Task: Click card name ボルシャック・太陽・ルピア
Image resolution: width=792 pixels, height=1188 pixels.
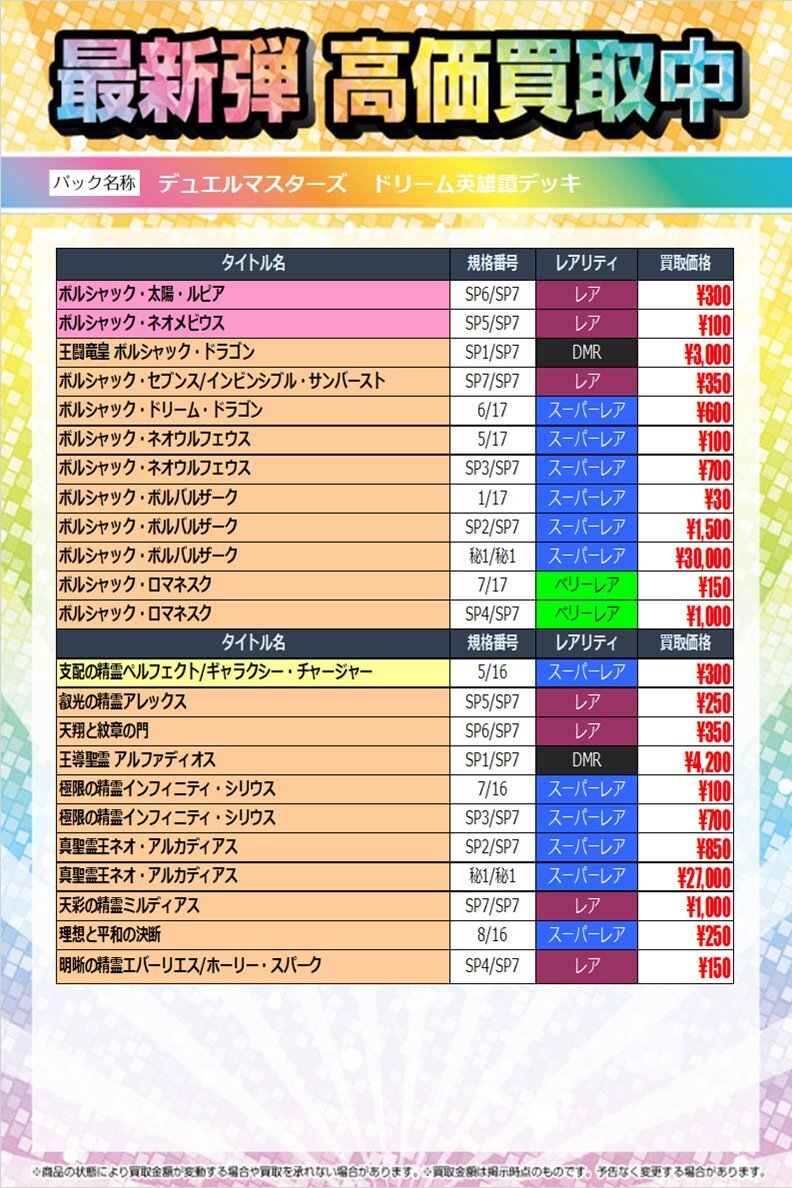Action: coord(142,294)
